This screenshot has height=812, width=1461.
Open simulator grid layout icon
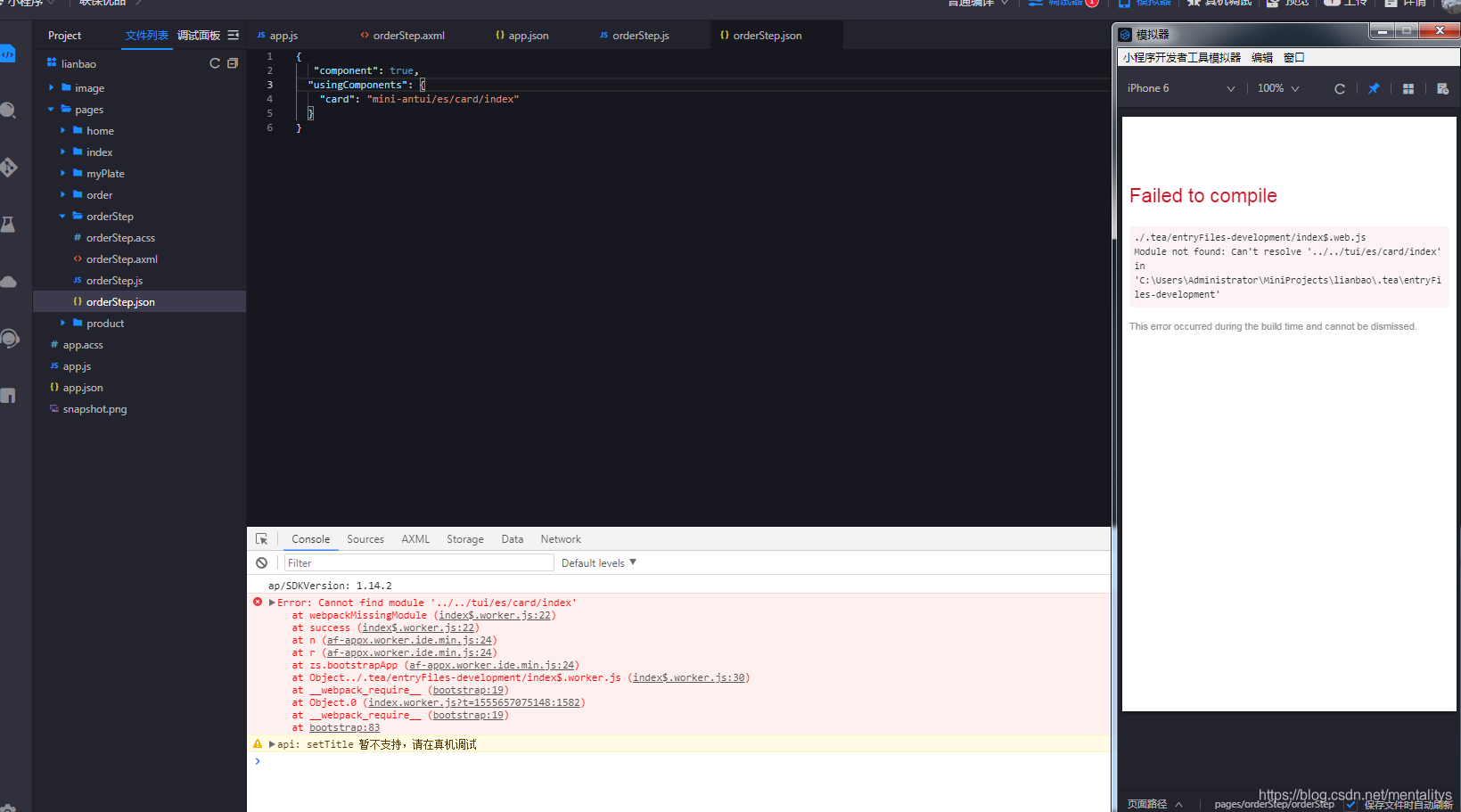[x=1408, y=88]
